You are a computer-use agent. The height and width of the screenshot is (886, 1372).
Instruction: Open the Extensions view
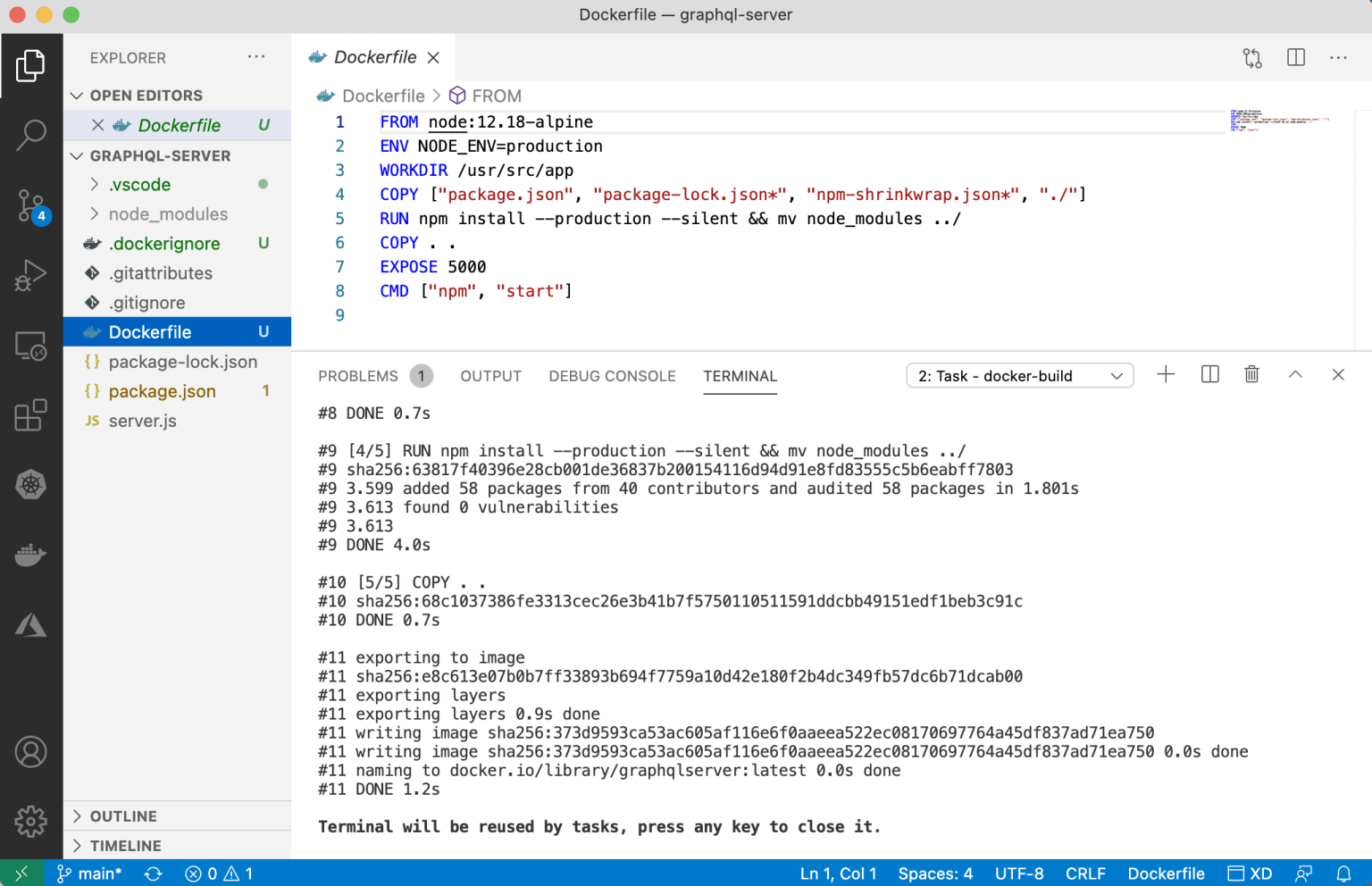pyautogui.click(x=31, y=415)
